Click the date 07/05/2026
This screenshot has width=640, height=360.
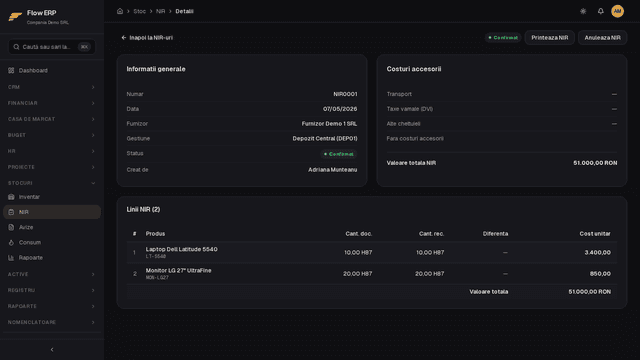[340, 109]
